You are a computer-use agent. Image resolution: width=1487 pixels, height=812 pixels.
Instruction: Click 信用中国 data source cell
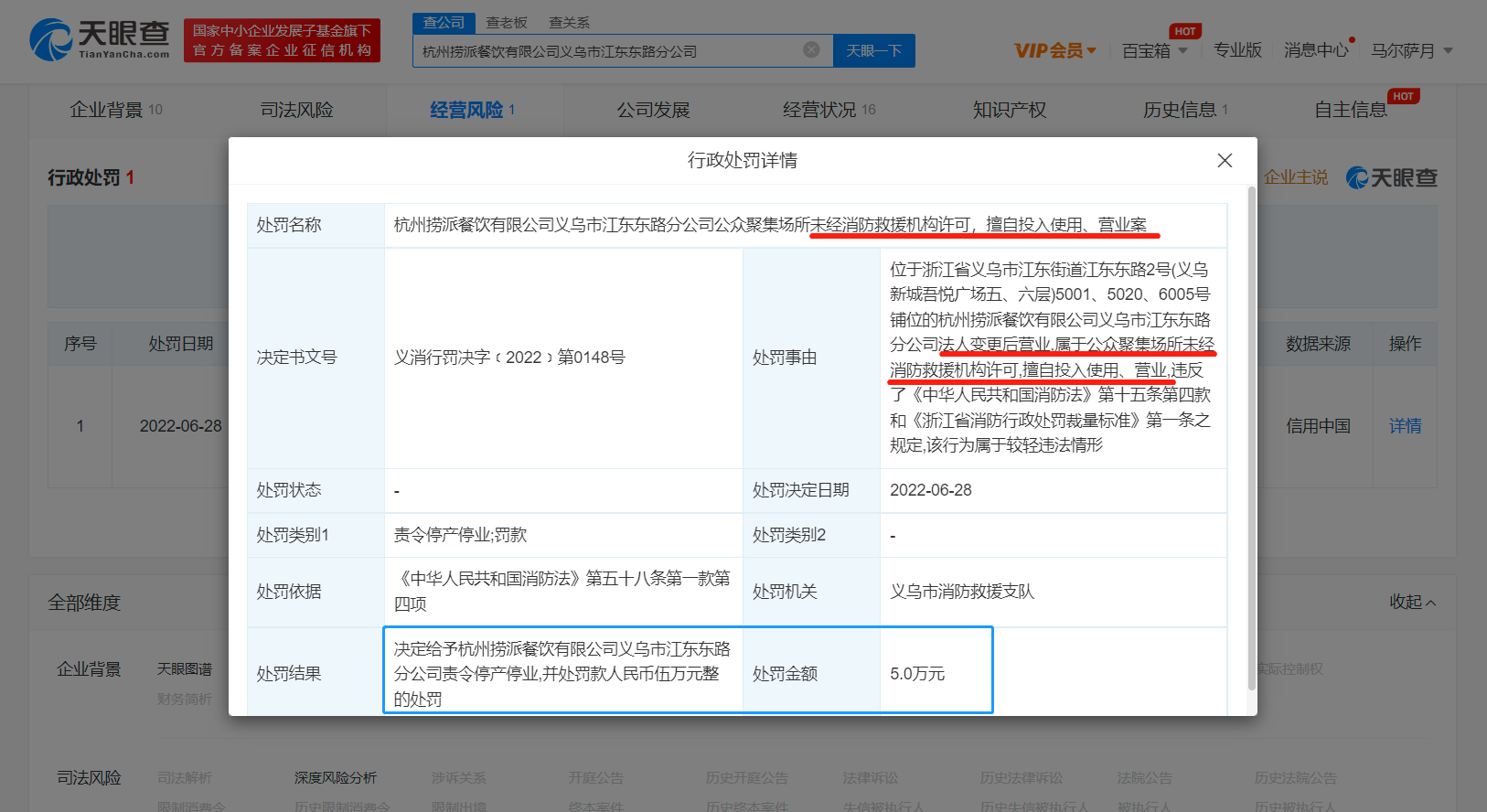click(x=1318, y=426)
